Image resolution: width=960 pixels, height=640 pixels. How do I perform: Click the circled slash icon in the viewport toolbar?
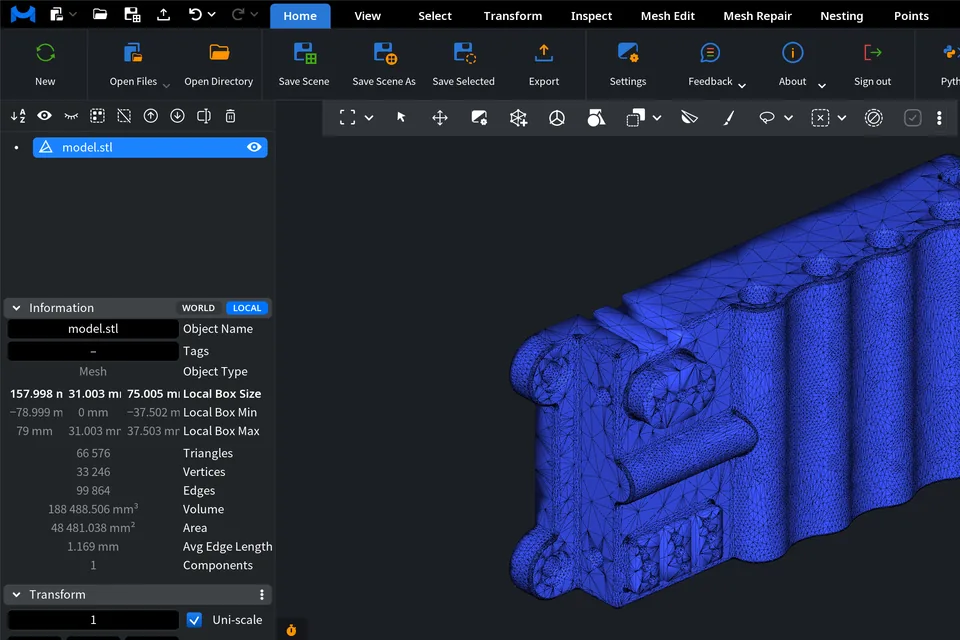click(874, 118)
